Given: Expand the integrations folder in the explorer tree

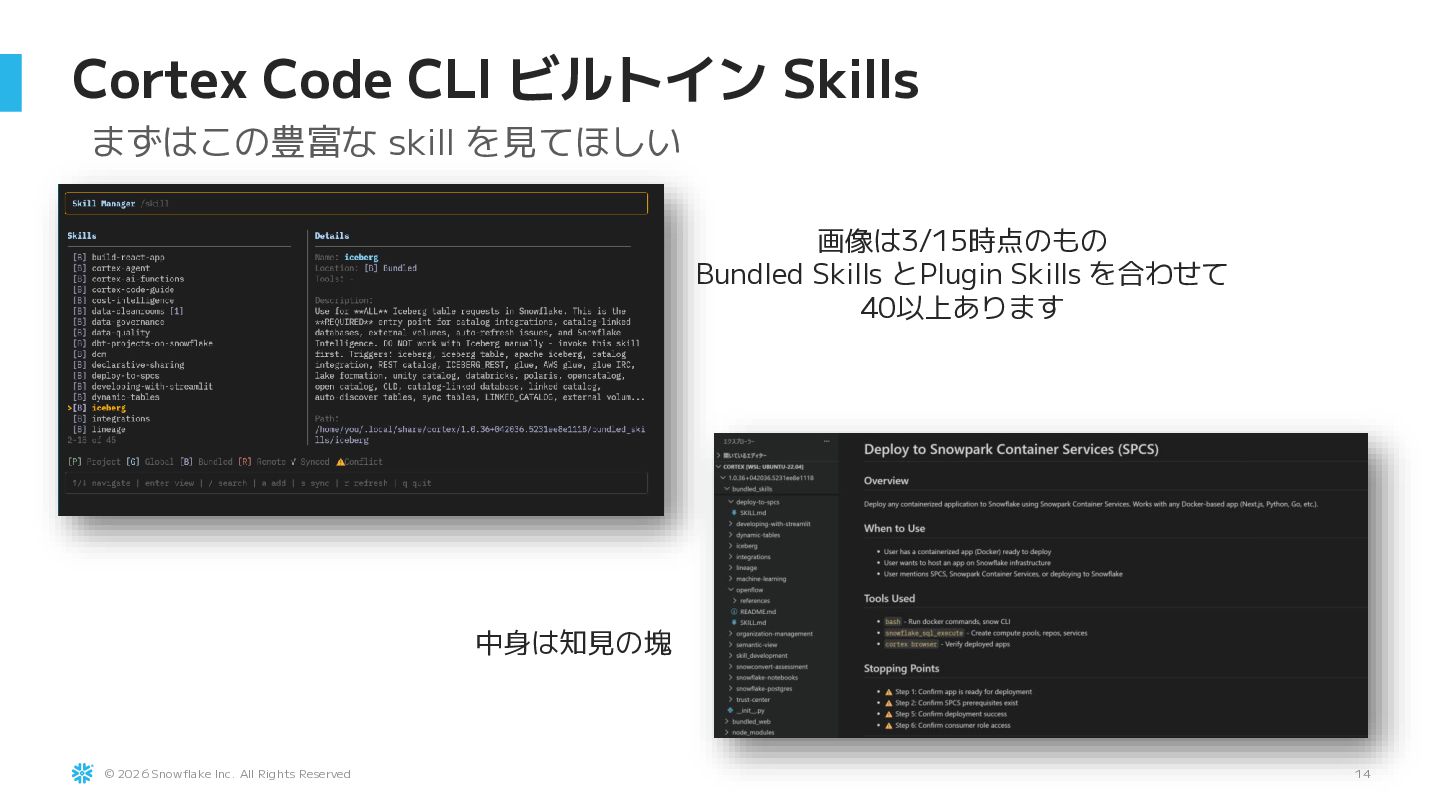Looking at the screenshot, I should pyautogui.click(x=730, y=557).
